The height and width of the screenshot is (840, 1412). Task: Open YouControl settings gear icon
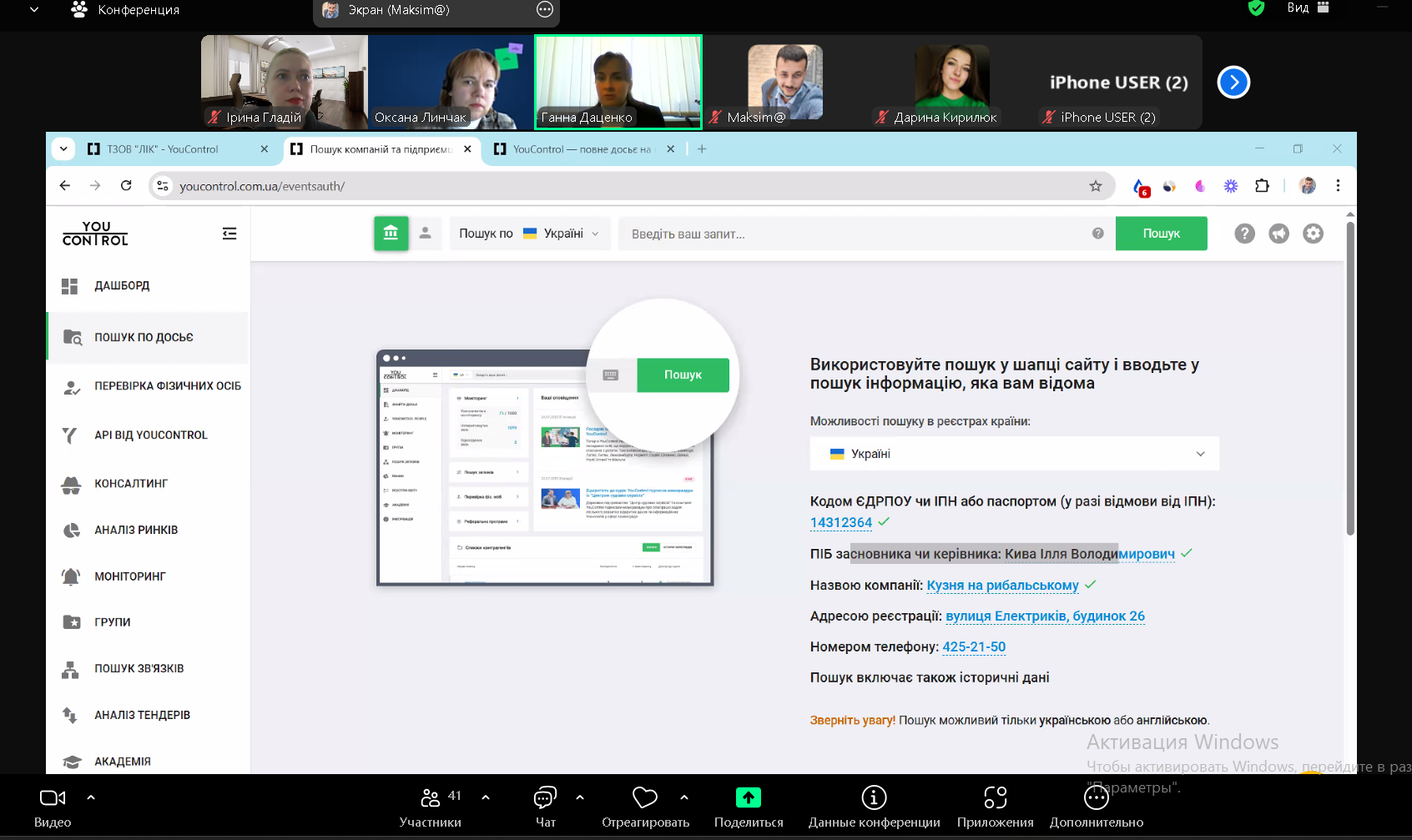click(1313, 234)
